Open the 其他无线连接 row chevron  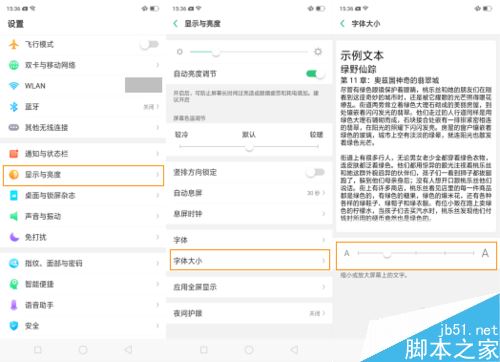point(158,127)
